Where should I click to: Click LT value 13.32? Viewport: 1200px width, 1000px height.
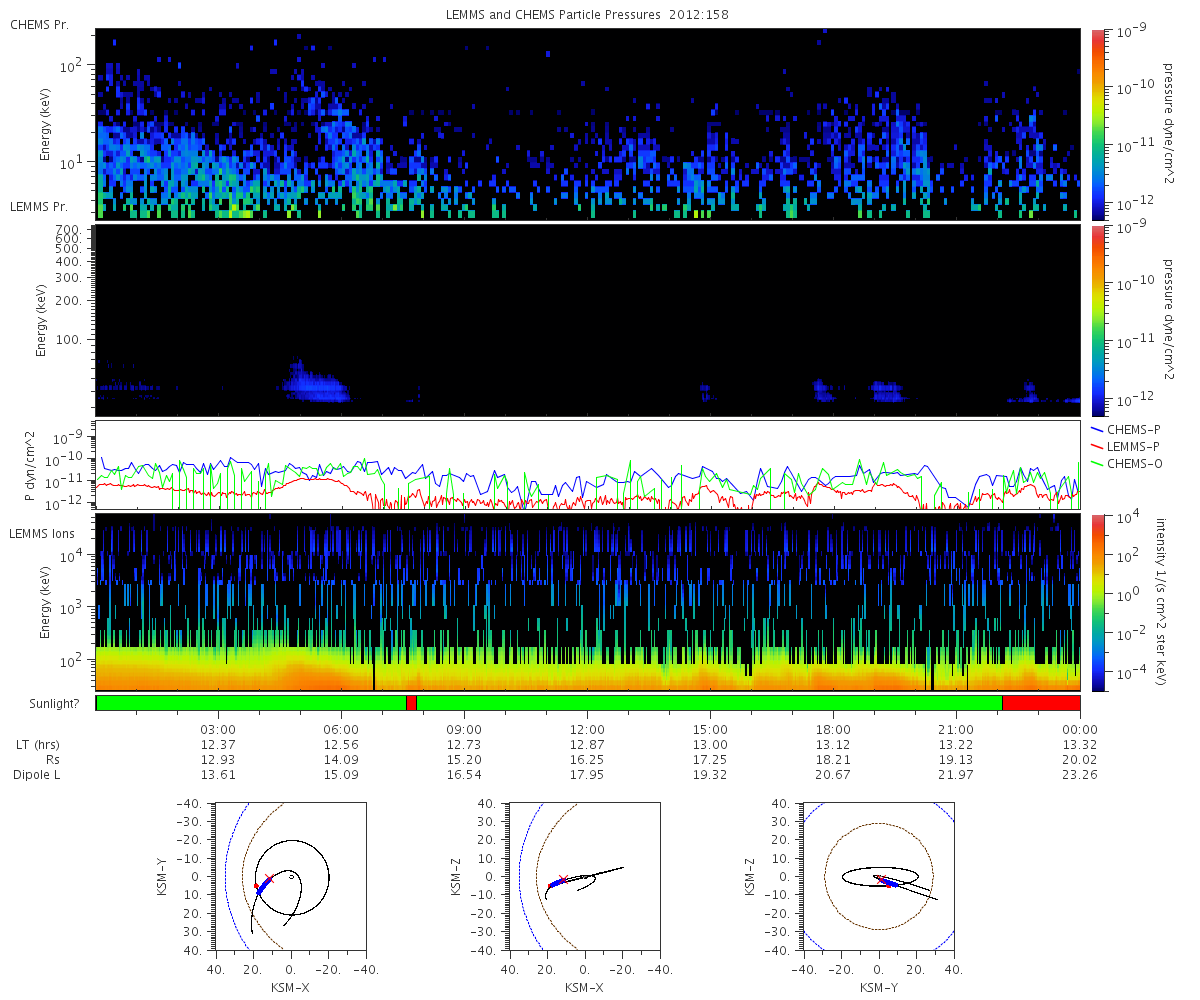point(1080,745)
